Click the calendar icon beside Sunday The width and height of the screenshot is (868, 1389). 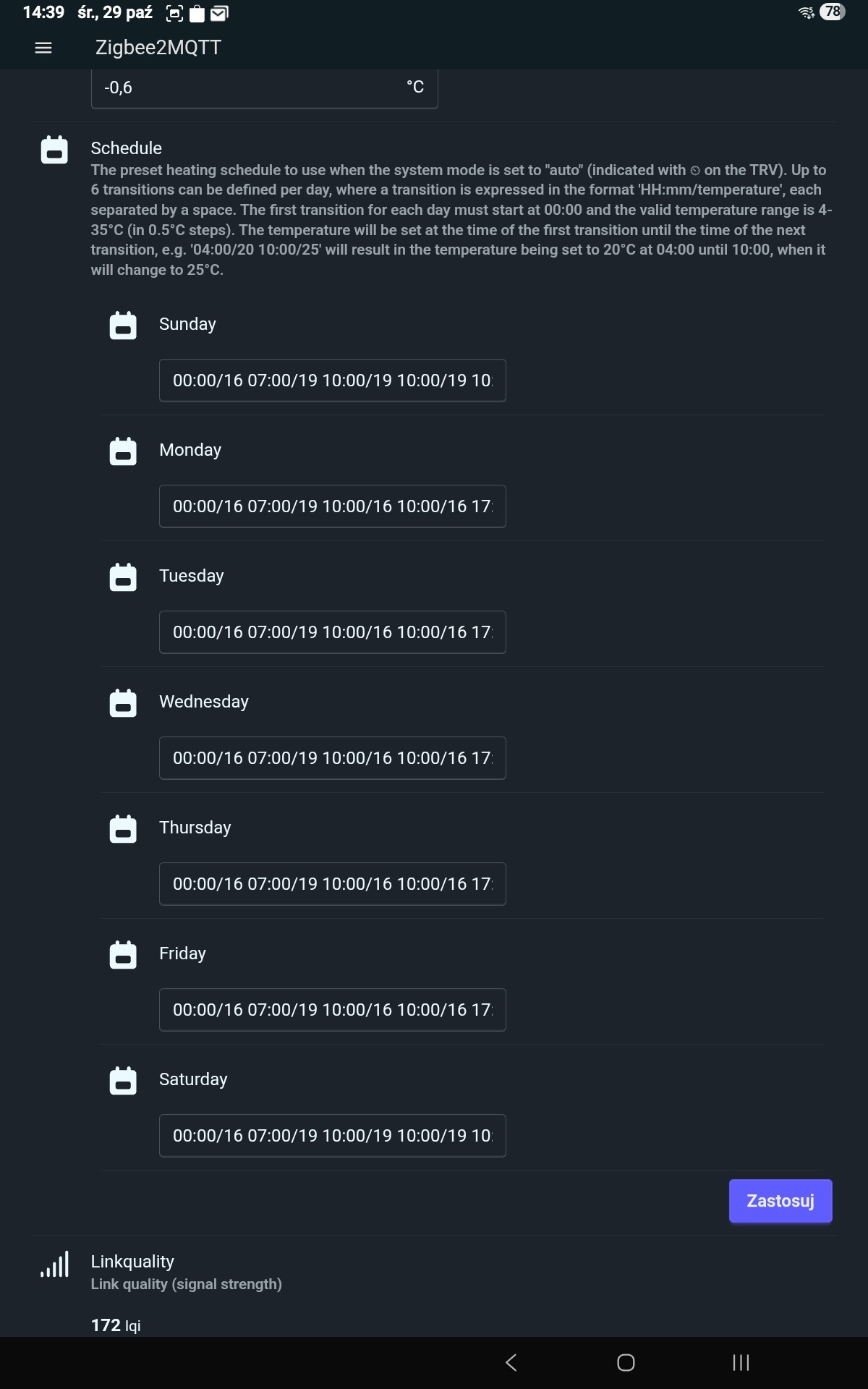click(123, 326)
